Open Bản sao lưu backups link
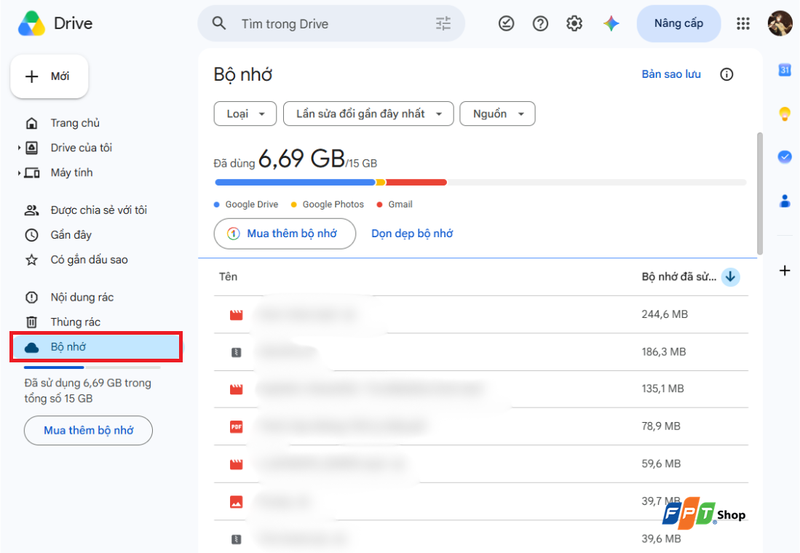Image resolution: width=800 pixels, height=553 pixels. tap(671, 74)
